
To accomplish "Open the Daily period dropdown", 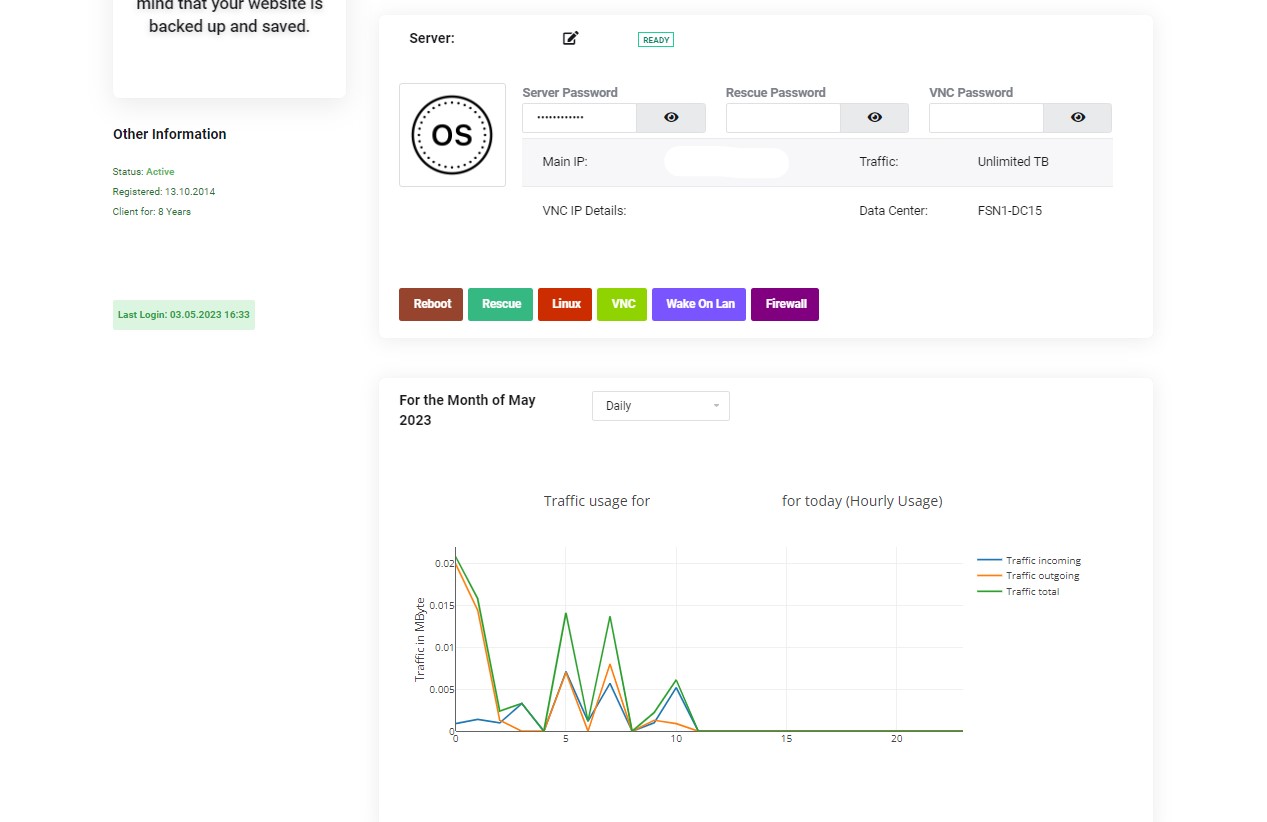I will coord(660,406).
